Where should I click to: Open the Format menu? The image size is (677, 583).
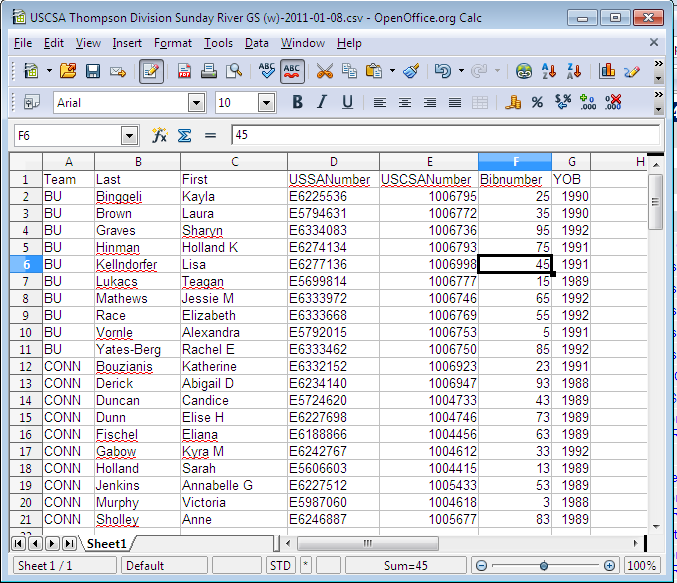[173, 43]
